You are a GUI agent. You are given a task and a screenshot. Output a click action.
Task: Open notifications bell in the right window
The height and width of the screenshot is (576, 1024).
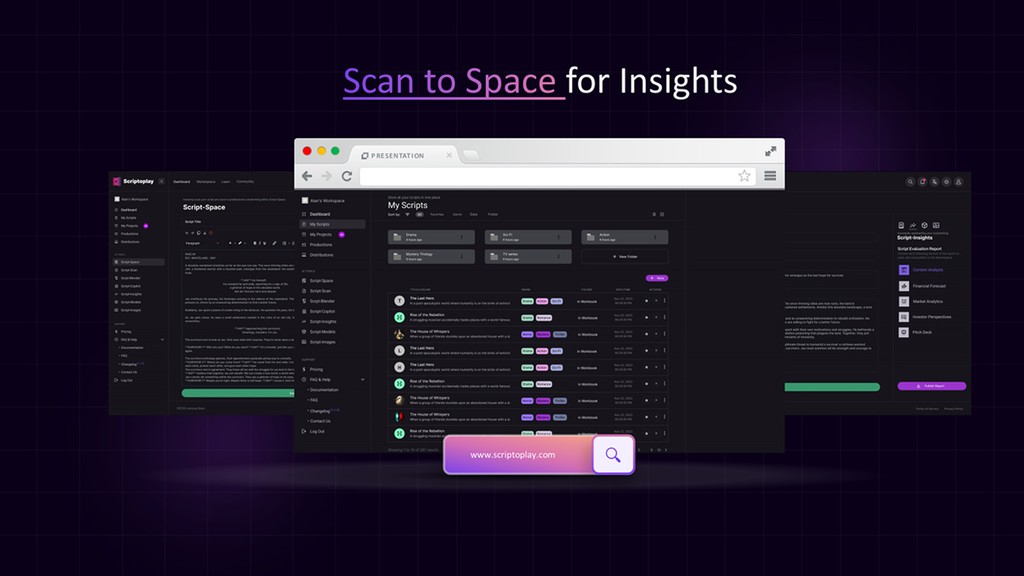pos(923,182)
